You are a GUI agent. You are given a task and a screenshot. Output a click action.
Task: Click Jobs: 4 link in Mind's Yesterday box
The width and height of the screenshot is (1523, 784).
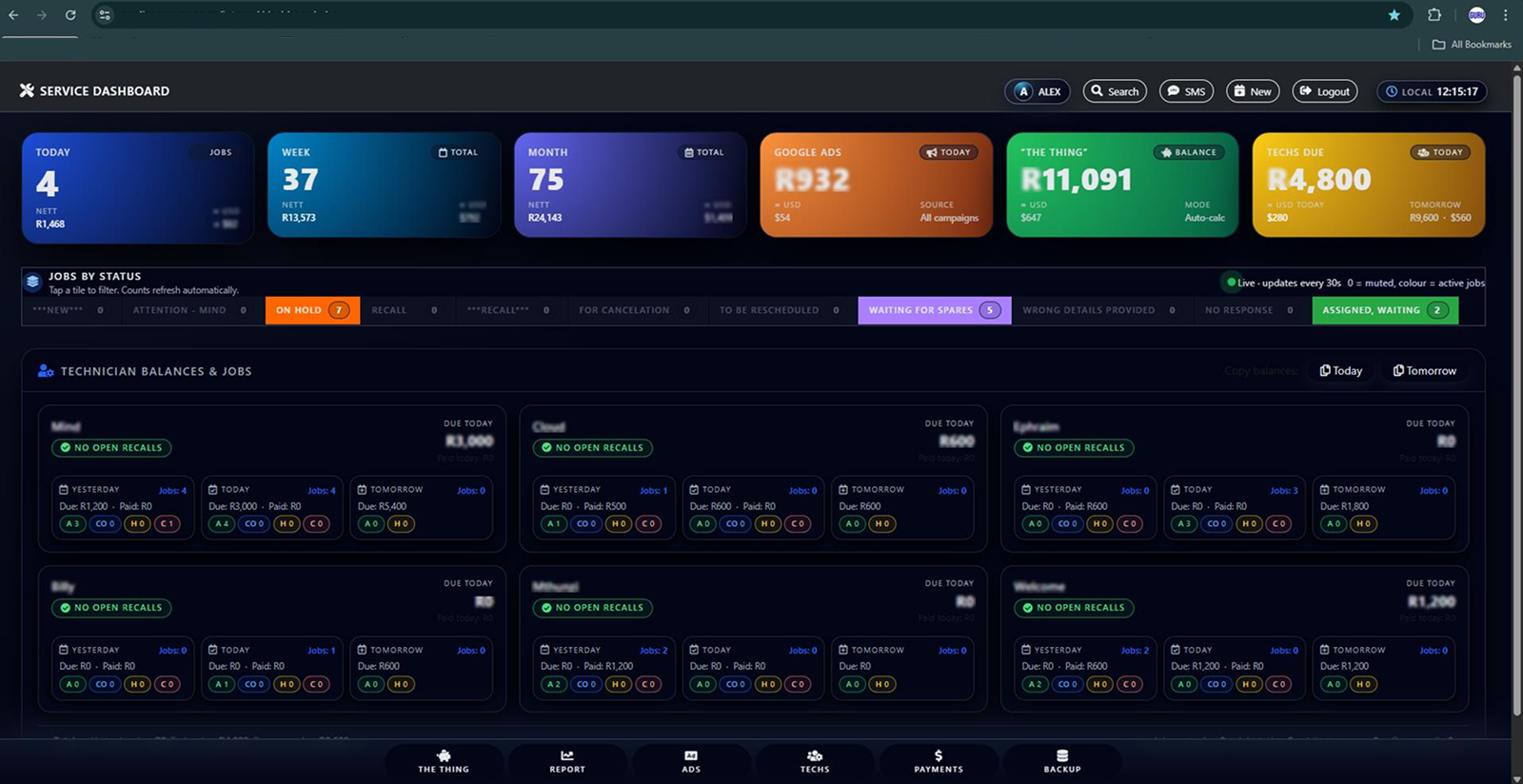[172, 491]
